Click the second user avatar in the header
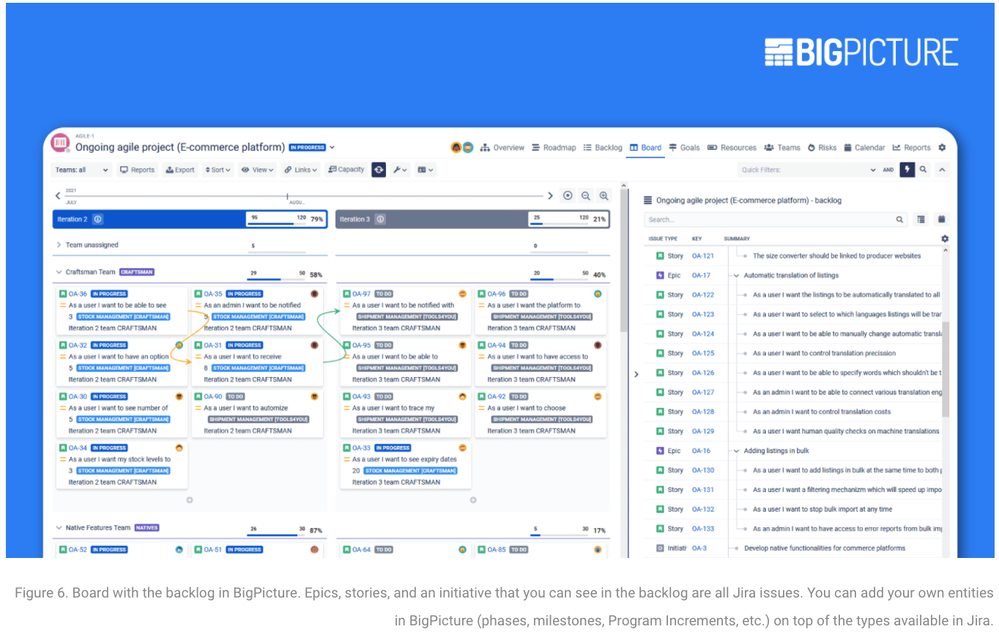Image resolution: width=999 pixels, height=634 pixels. [x=468, y=148]
